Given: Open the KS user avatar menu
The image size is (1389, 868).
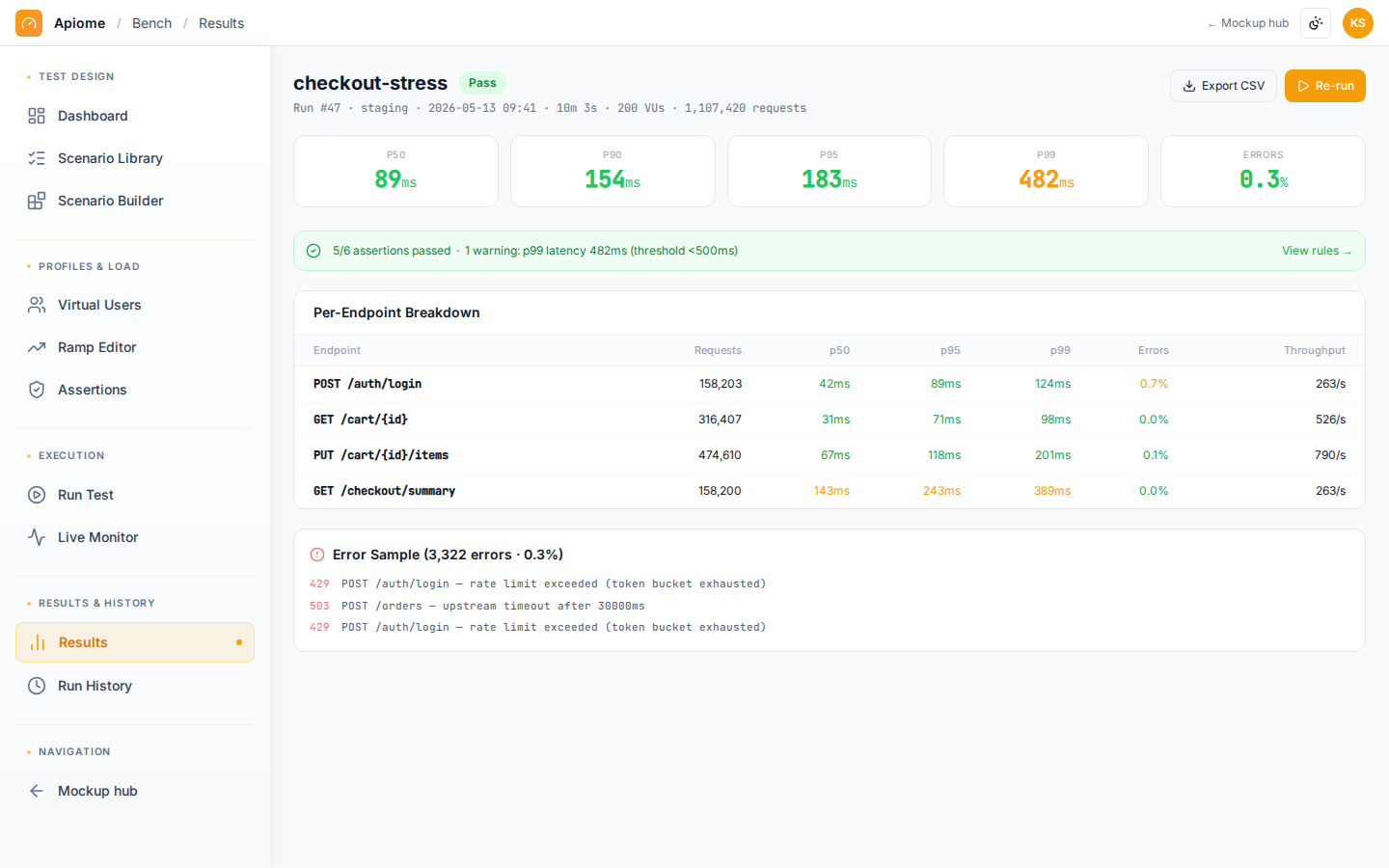Looking at the screenshot, I should click(1358, 23).
